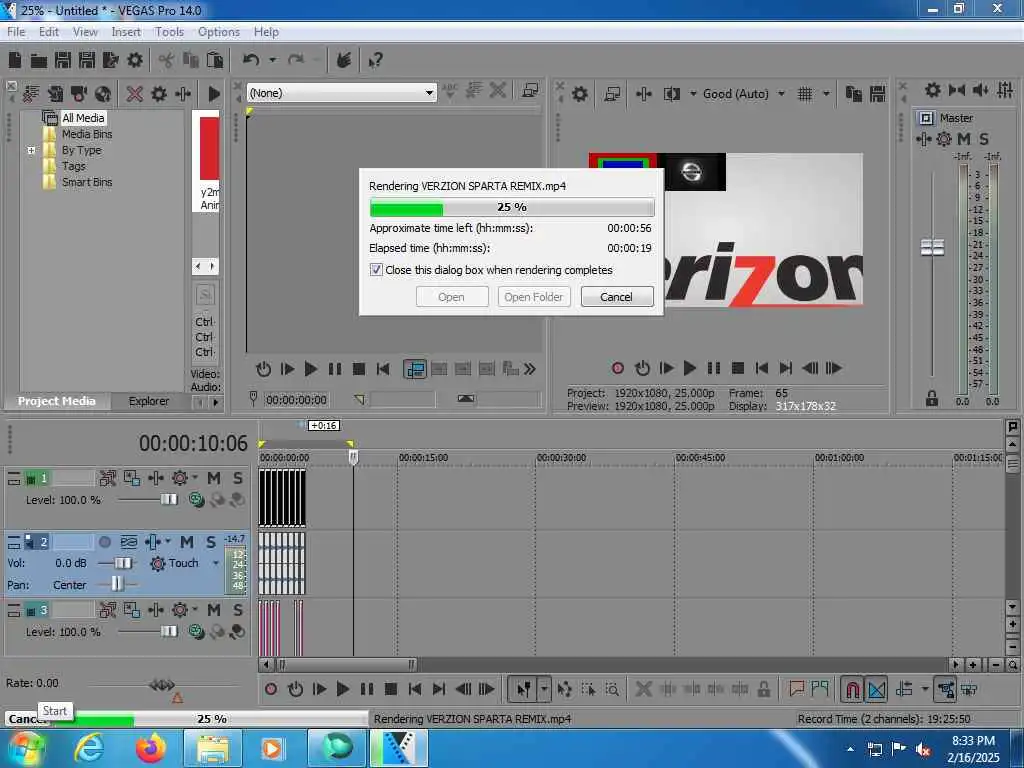
Task: Toggle Master bus mute M button
Action: [x=964, y=139]
